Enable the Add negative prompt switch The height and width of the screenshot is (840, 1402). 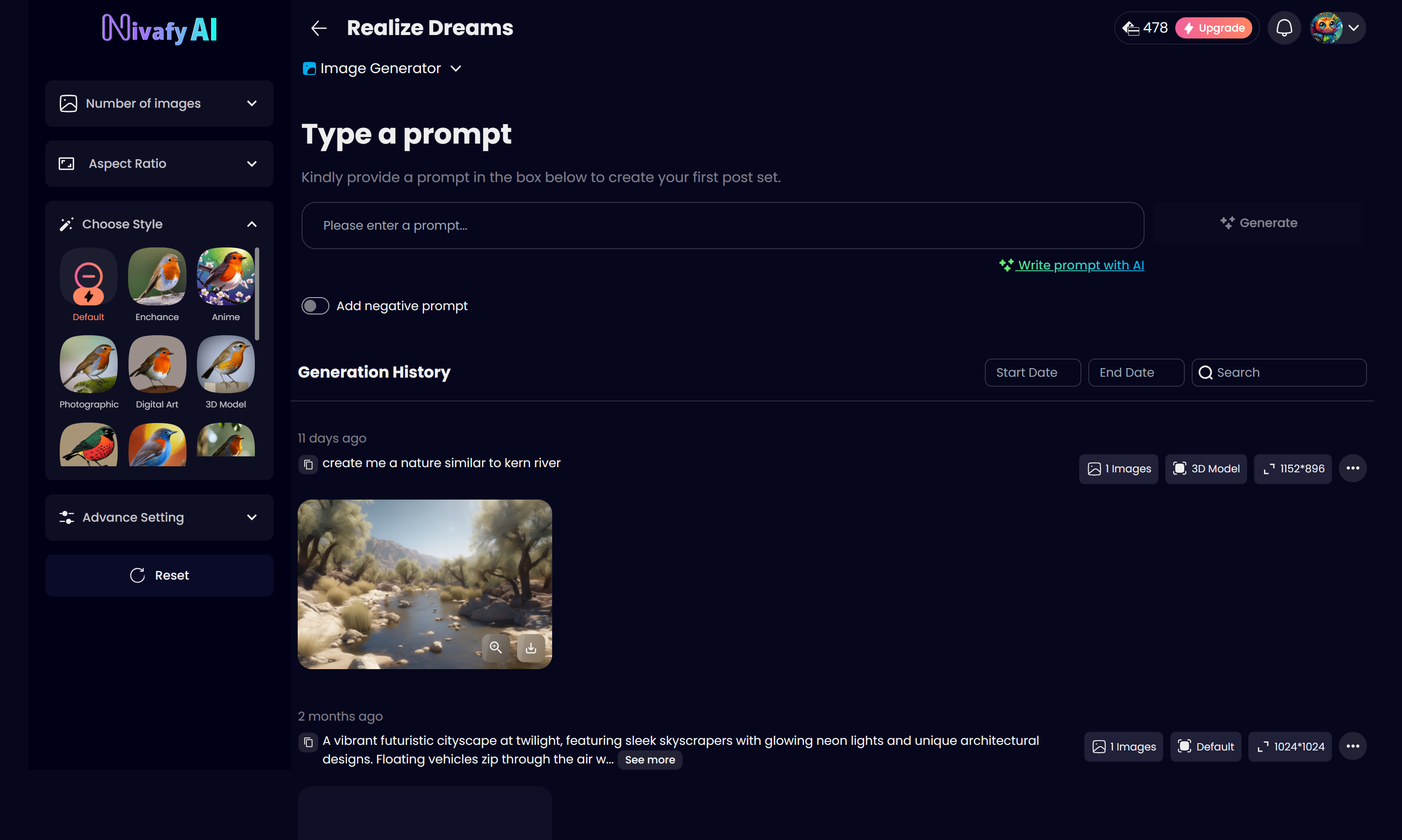coord(315,306)
